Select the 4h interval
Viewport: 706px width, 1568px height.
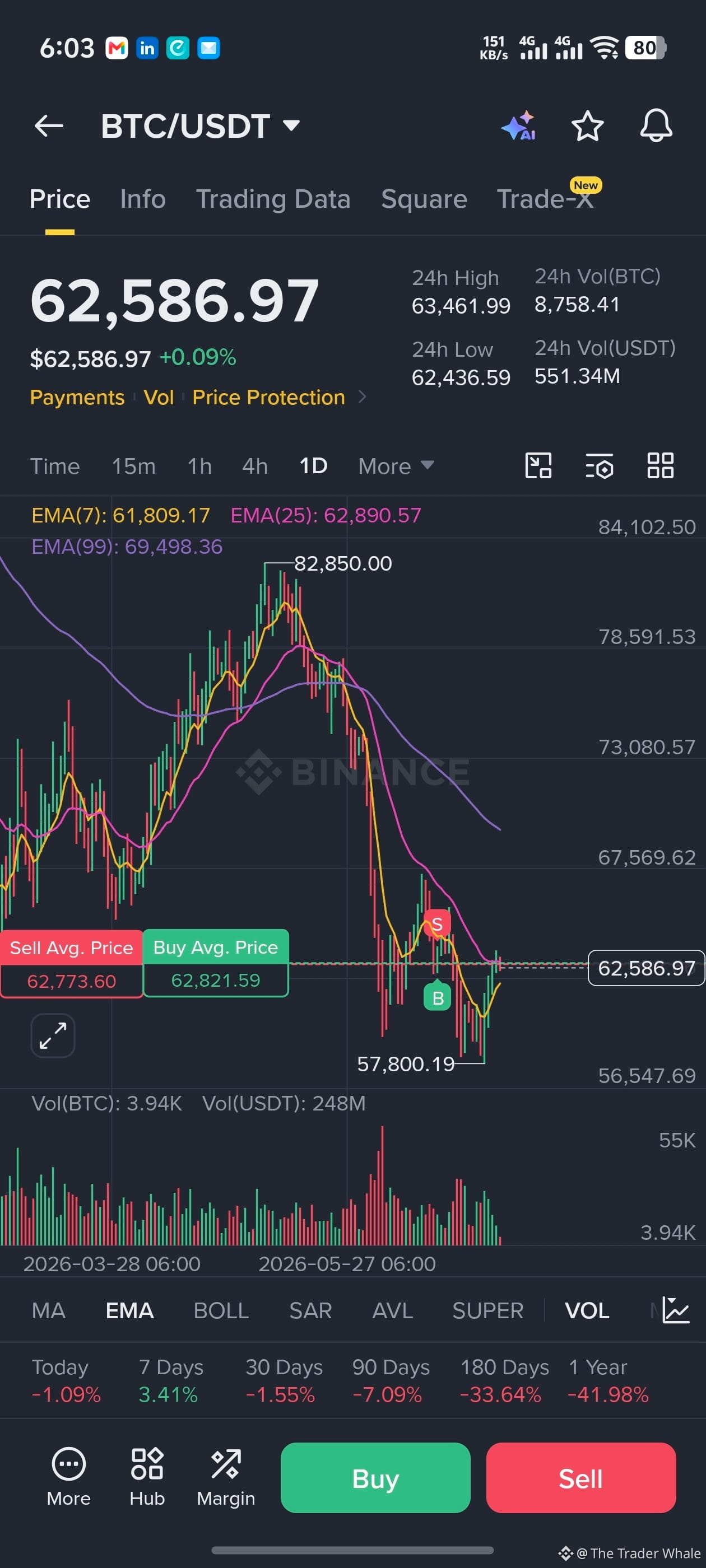tap(254, 466)
